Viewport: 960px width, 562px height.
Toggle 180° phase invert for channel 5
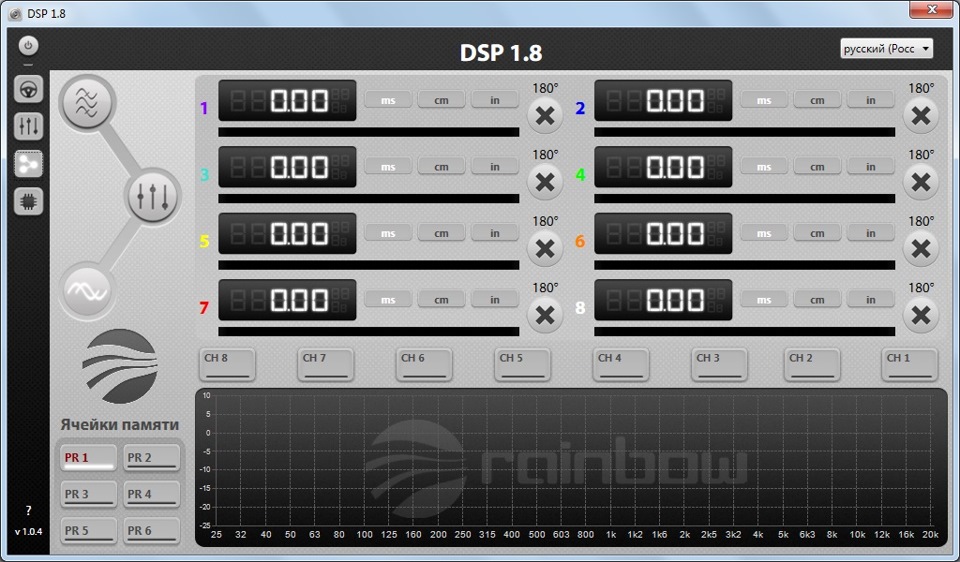click(x=545, y=249)
